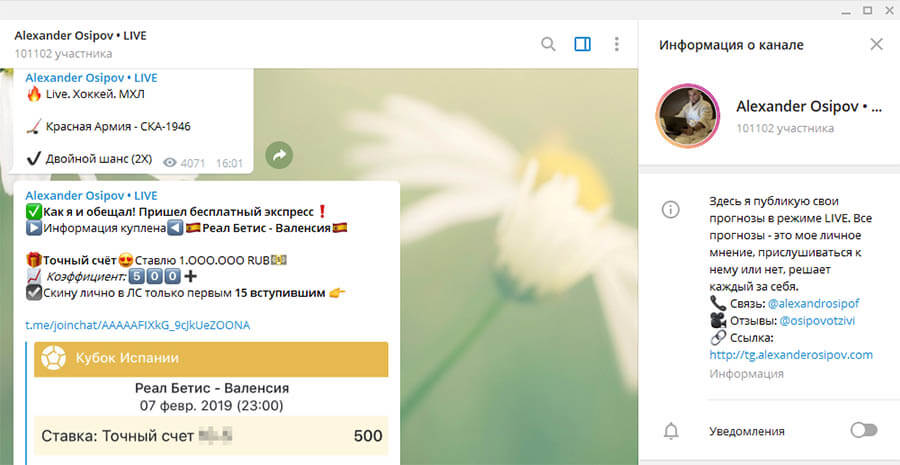This screenshot has height=465, width=900.
Task: Open the @osipovotzivi reviews link
Action: tap(818, 320)
